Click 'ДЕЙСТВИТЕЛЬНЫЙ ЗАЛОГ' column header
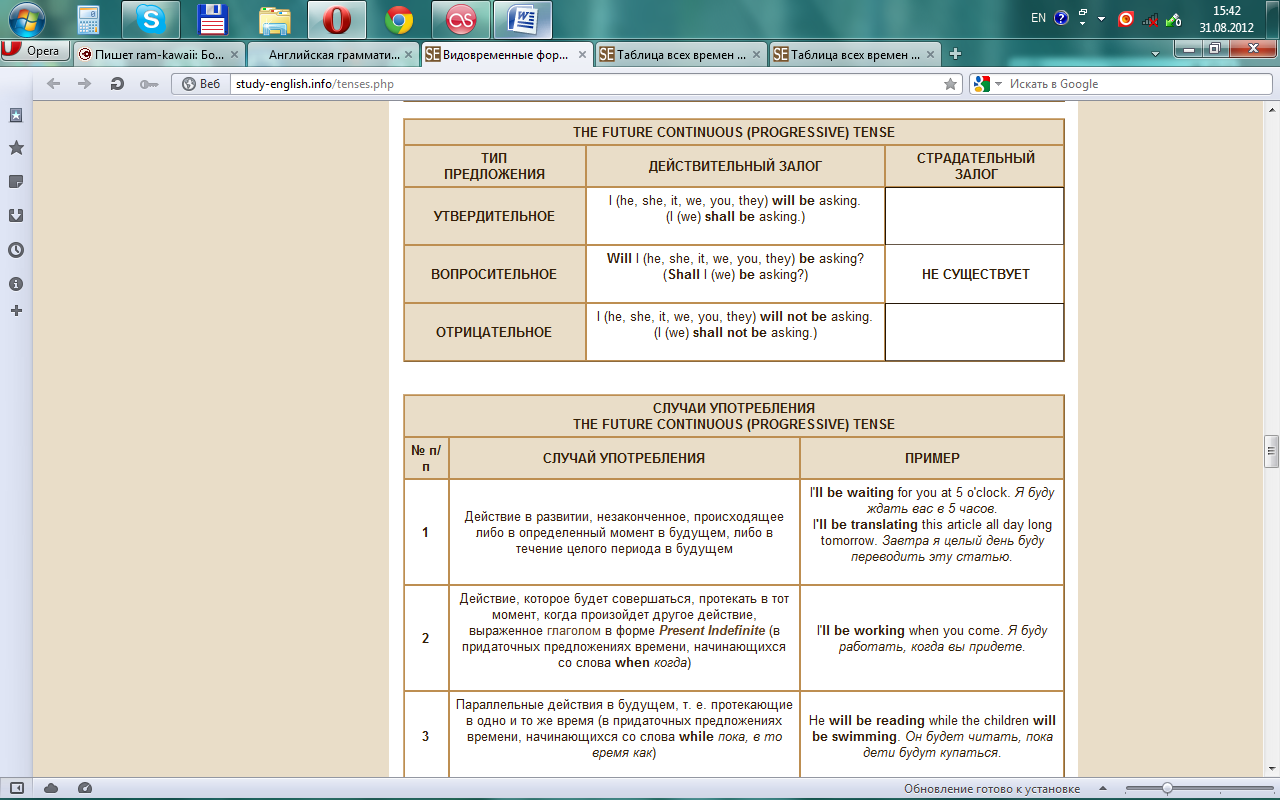The image size is (1280, 800). [x=735, y=166]
